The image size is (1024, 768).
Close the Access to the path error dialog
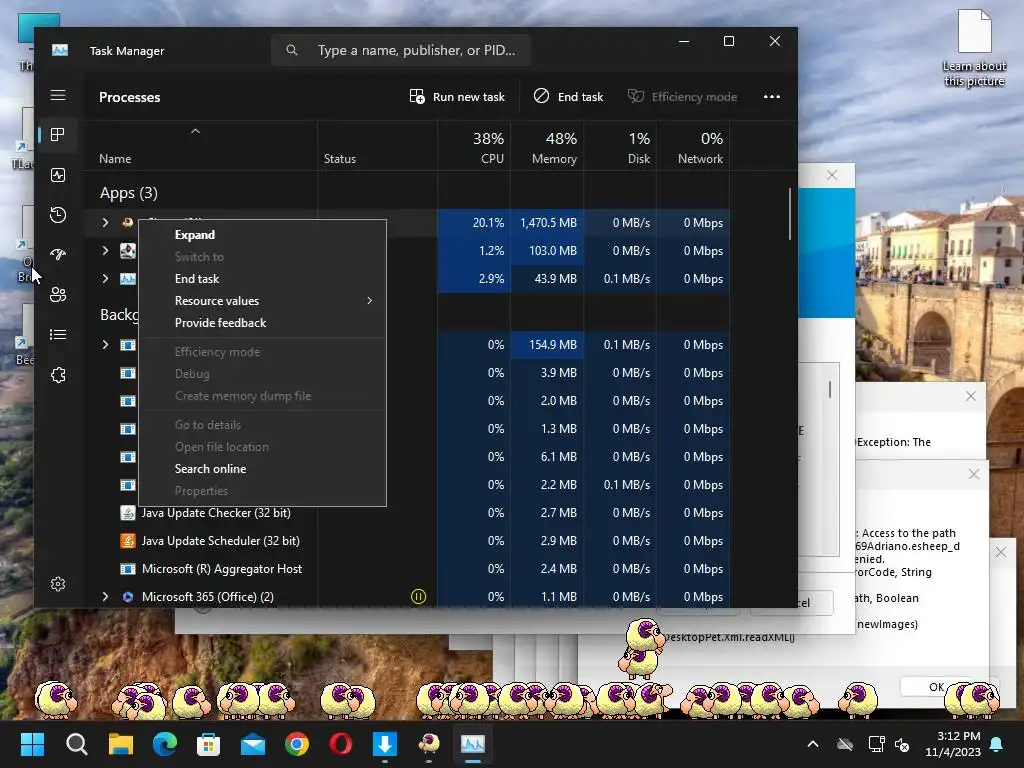click(974, 475)
